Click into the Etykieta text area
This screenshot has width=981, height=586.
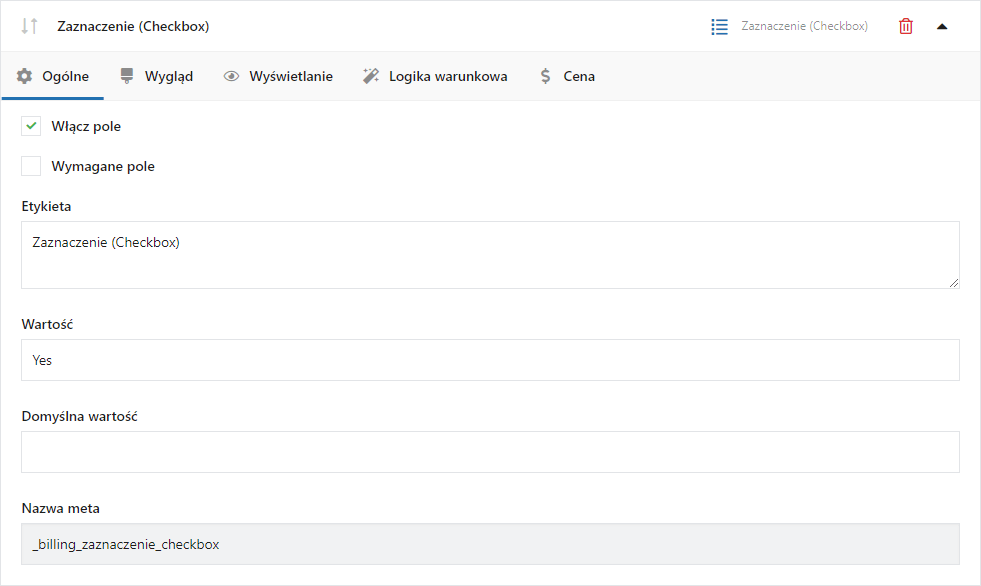point(490,255)
